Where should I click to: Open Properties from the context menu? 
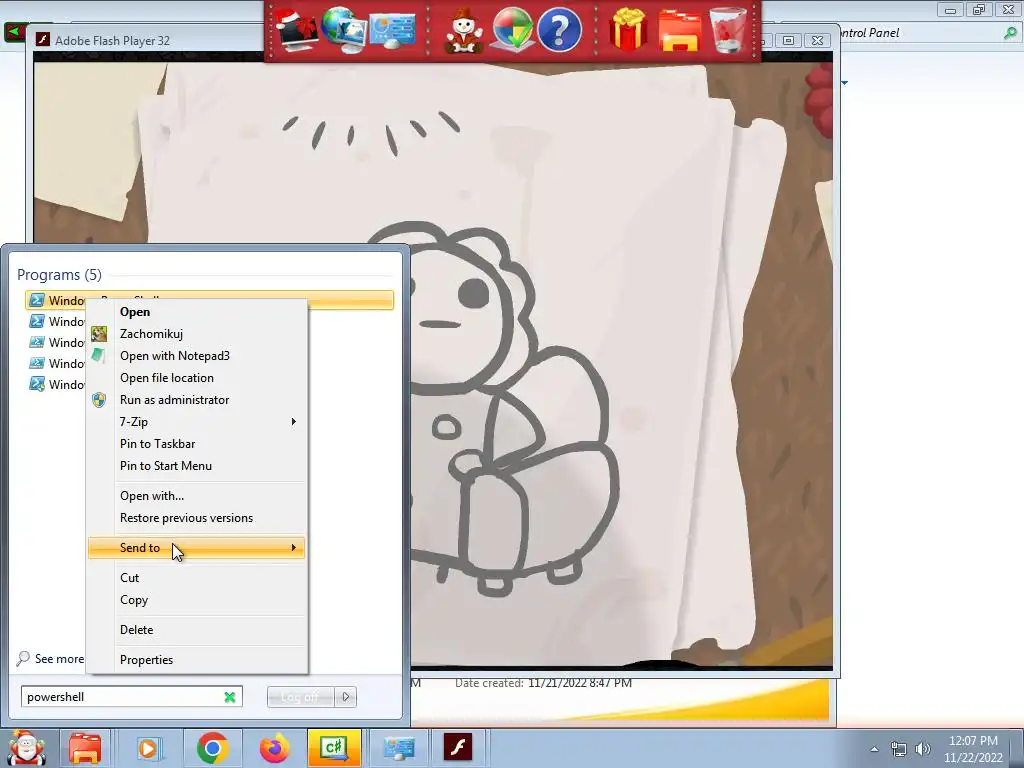tap(146, 660)
